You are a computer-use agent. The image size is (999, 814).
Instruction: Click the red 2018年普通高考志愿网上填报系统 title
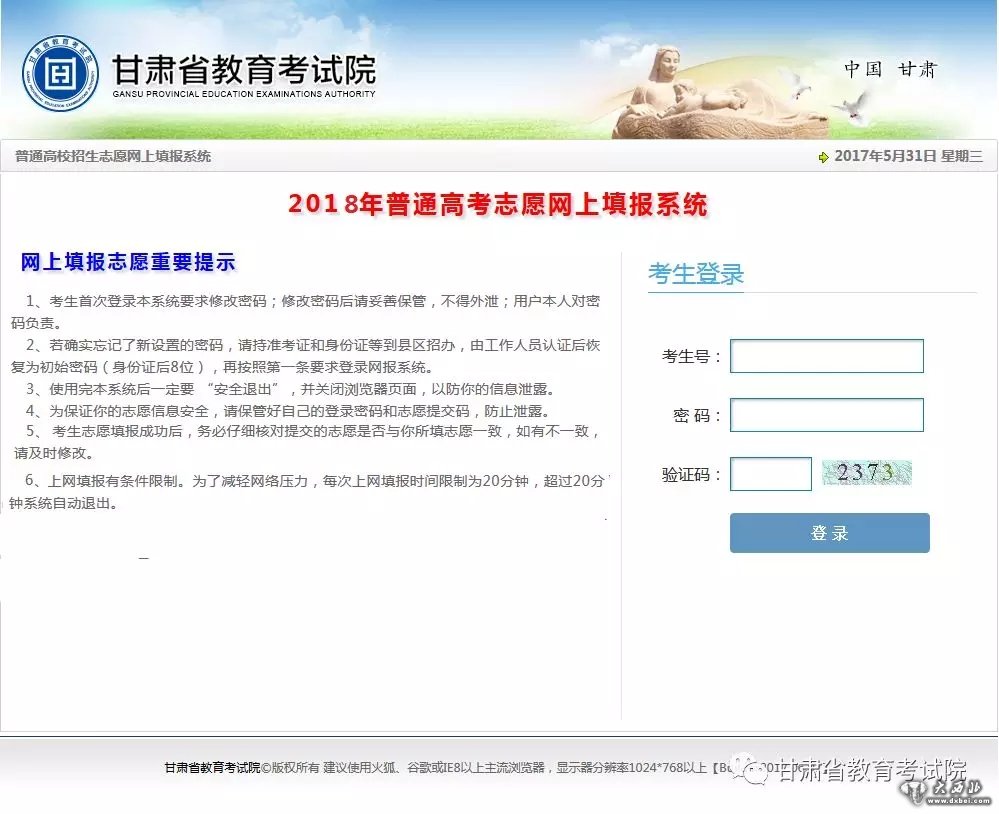tap(498, 204)
